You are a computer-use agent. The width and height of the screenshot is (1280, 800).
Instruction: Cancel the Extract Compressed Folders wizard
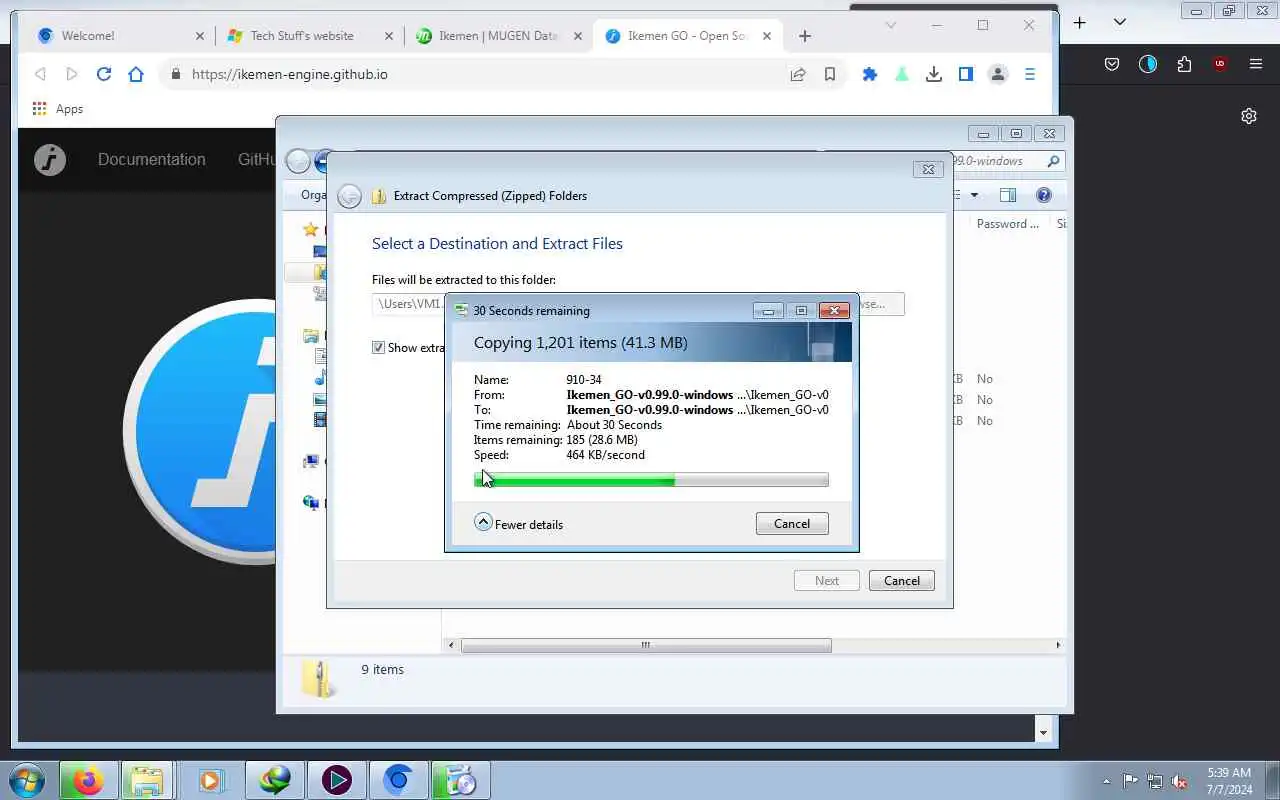(x=902, y=581)
